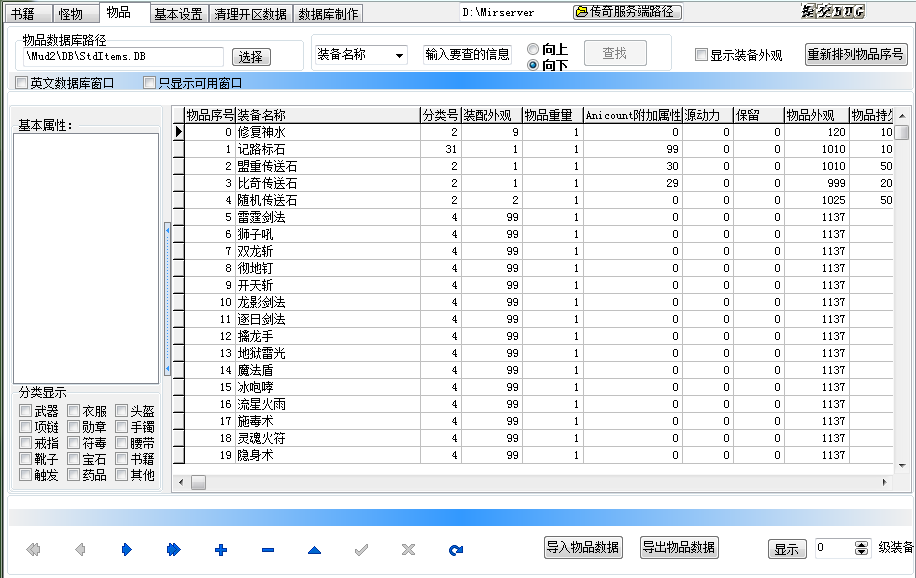
Task: Check 衣服 category filter
Action: pyautogui.click(x=74, y=411)
